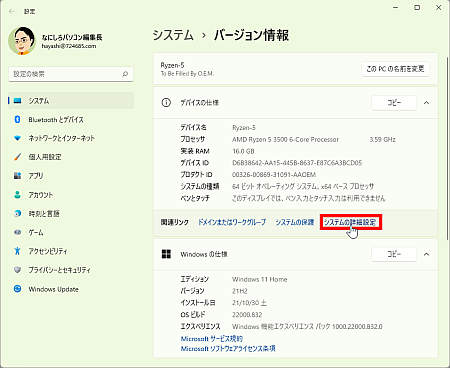Click the Windows logo beside Windows の仕様

pos(166,254)
